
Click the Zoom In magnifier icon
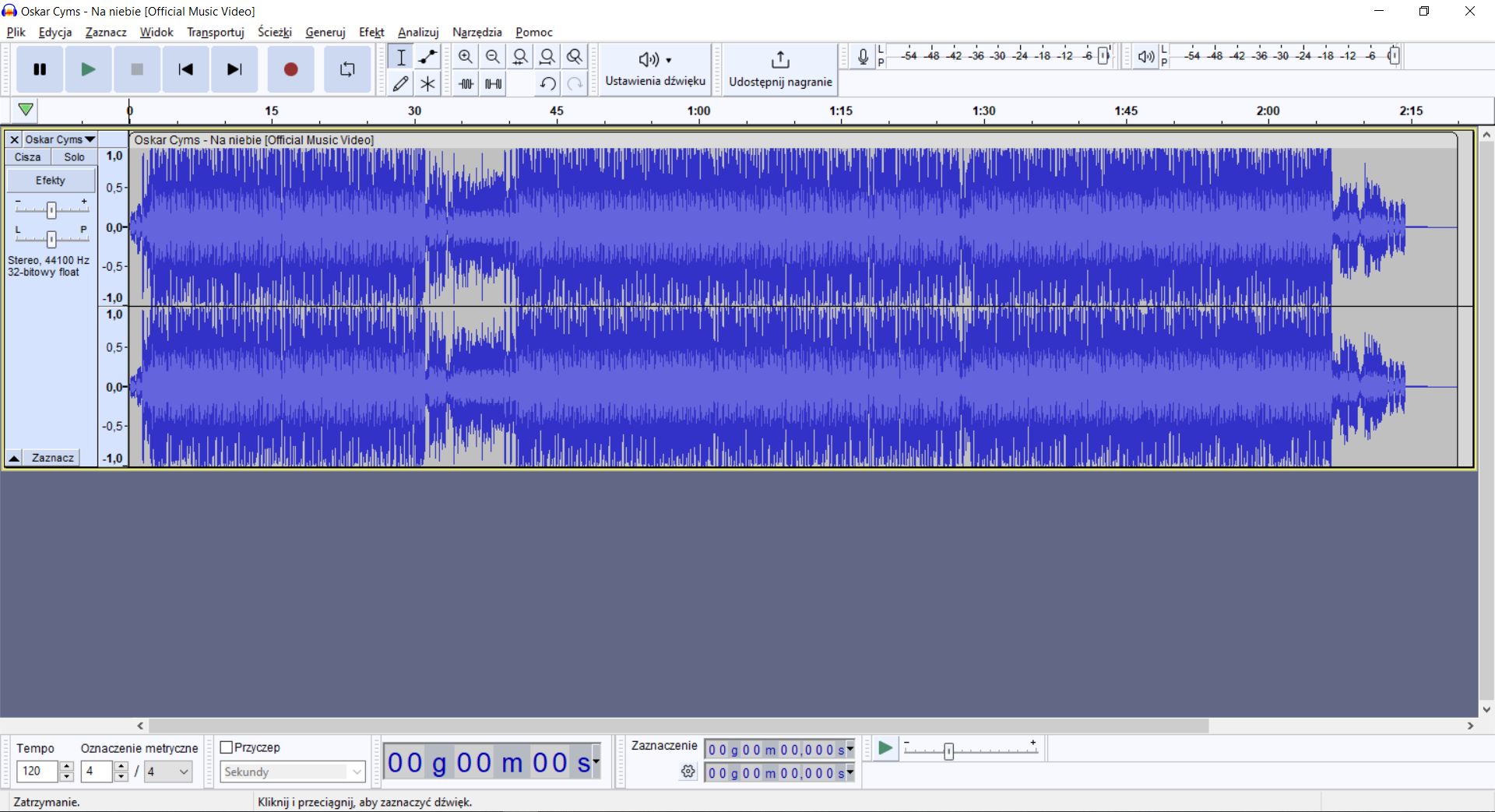coord(466,57)
